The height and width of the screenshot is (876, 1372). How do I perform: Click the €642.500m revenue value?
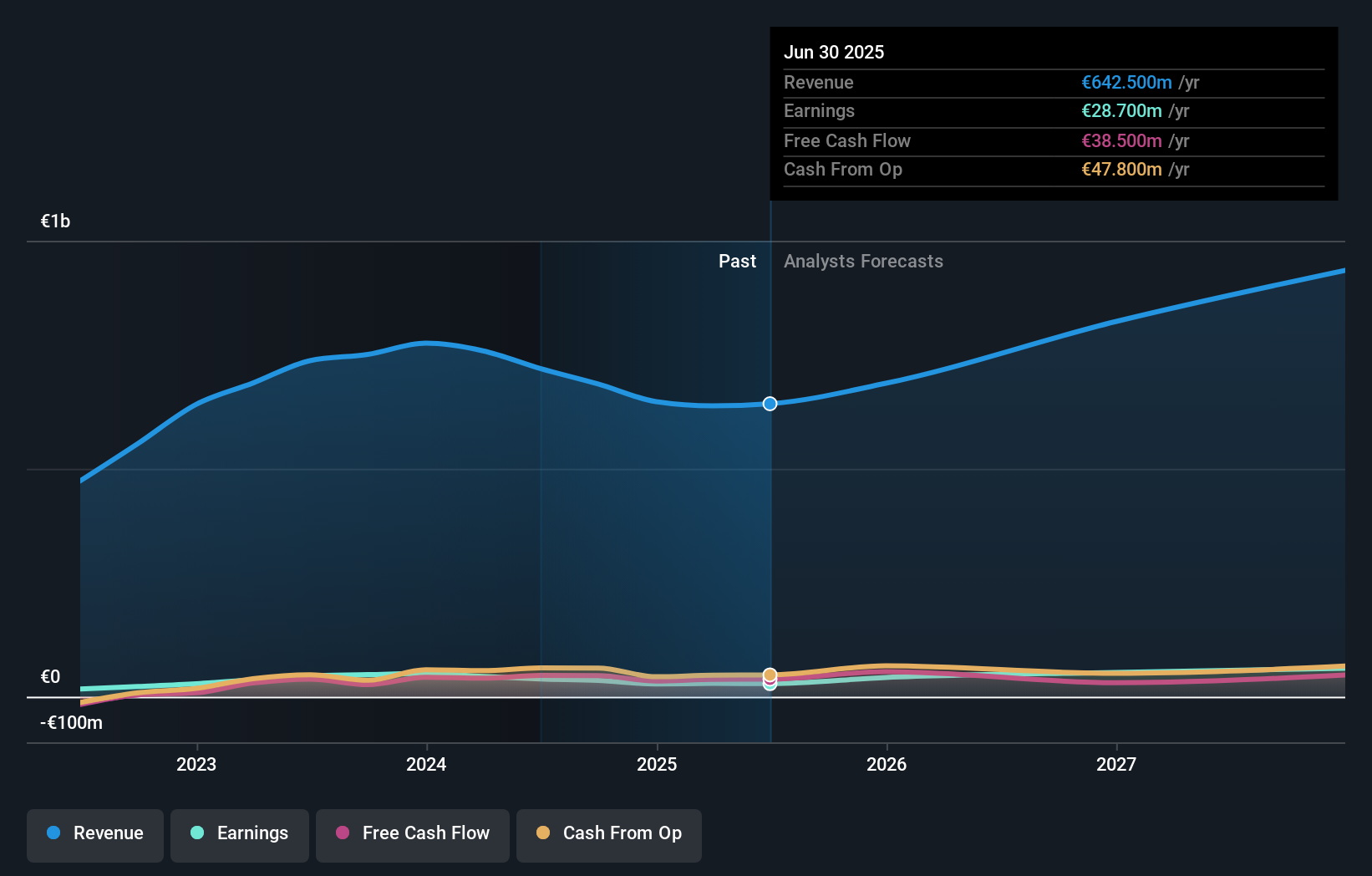[x=1126, y=83]
